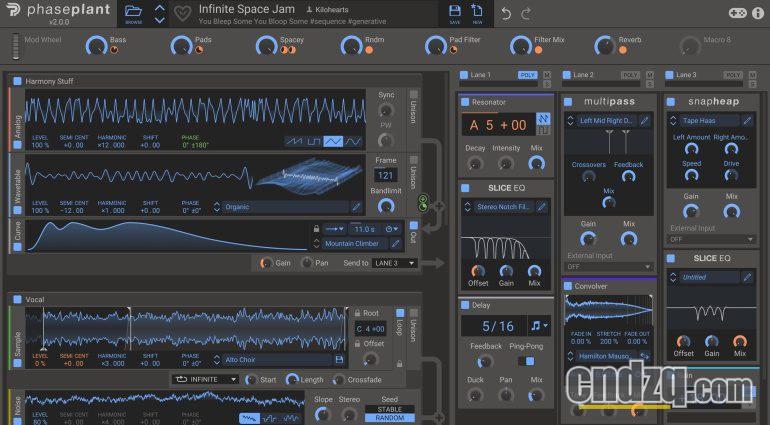The height and width of the screenshot is (425, 770).
Task: Undo the last action
Action: click(505, 13)
